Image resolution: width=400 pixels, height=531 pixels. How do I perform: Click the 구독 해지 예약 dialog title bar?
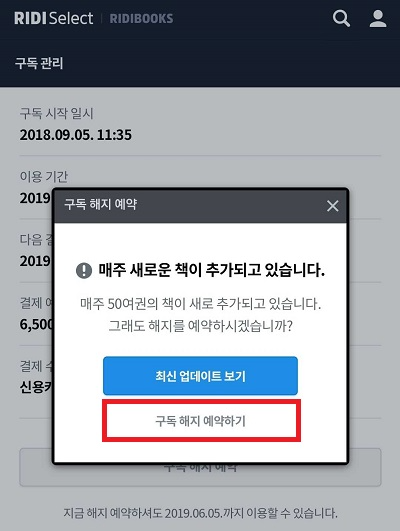coord(201,206)
